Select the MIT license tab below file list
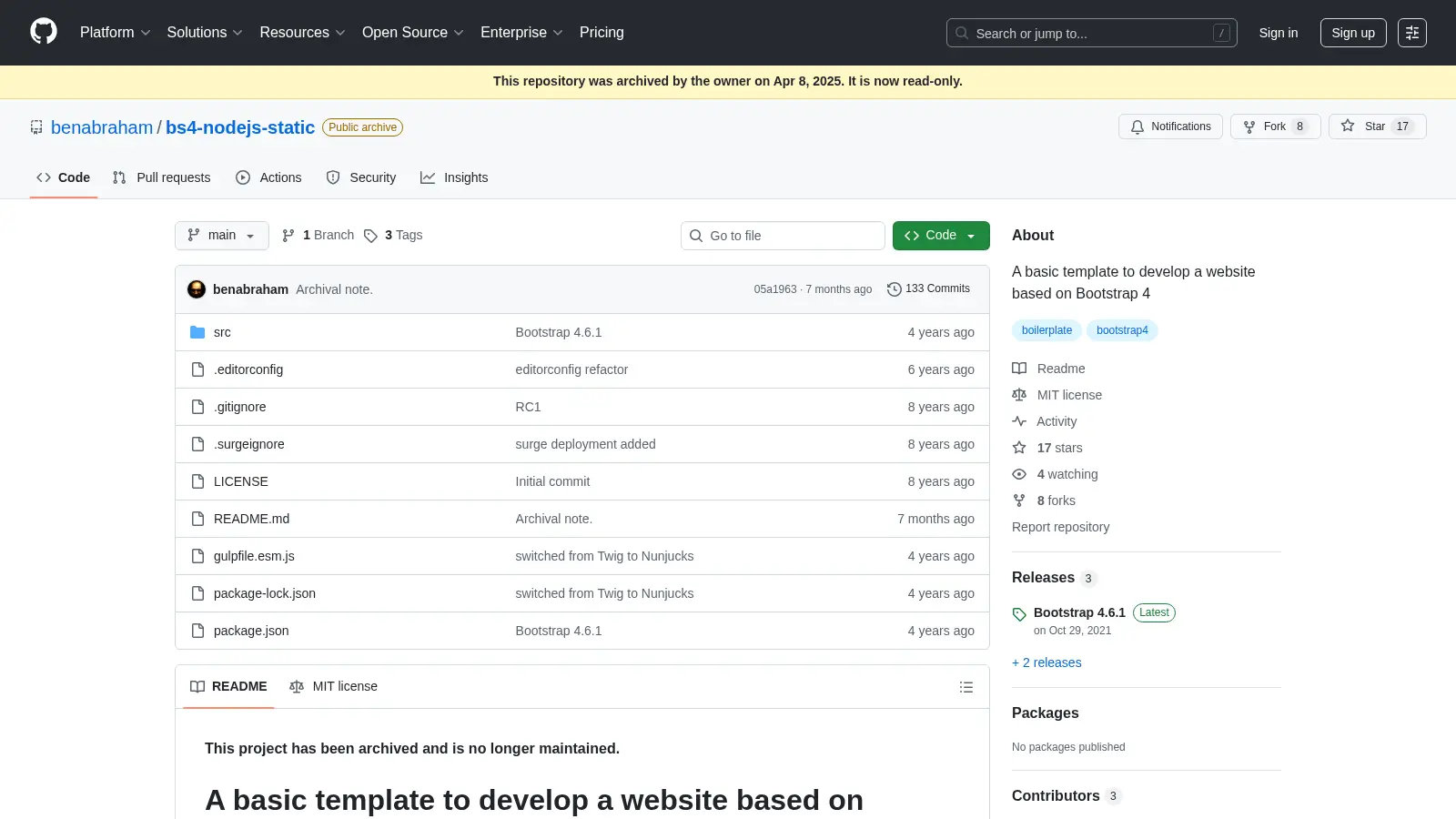The height and width of the screenshot is (819, 1456). (x=333, y=687)
